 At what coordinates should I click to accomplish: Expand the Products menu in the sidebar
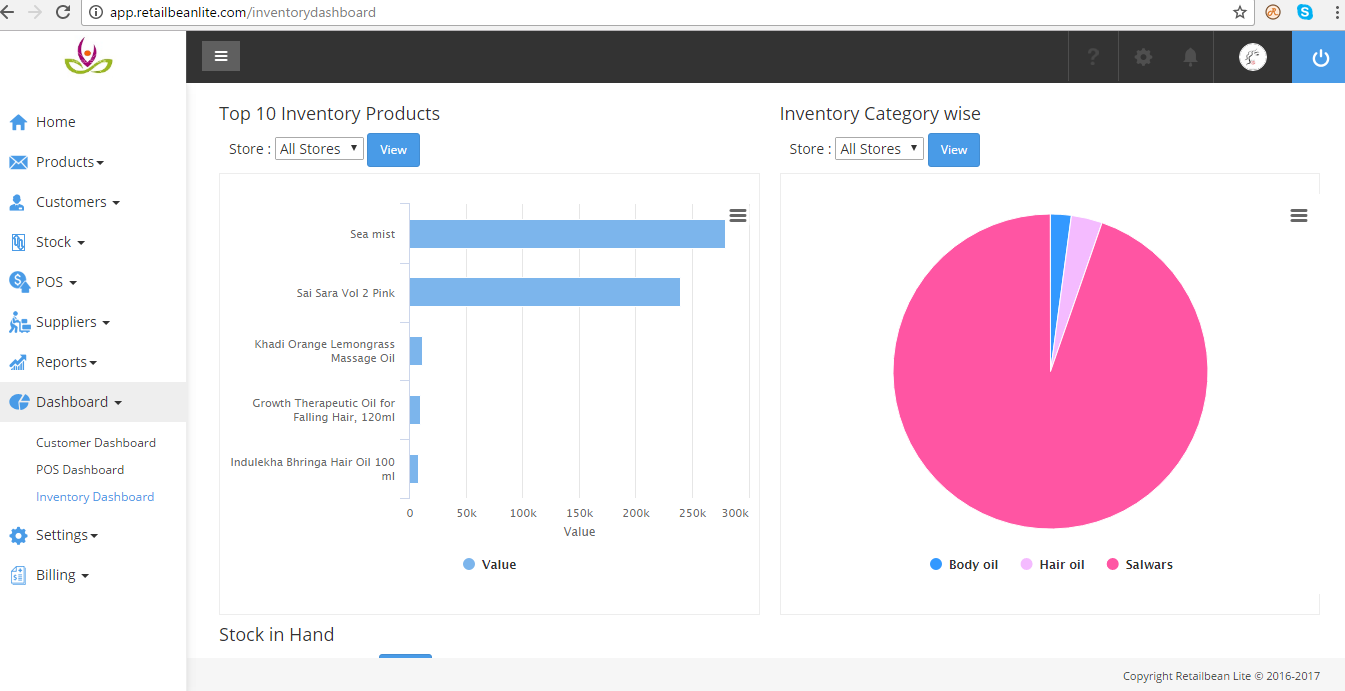point(70,161)
